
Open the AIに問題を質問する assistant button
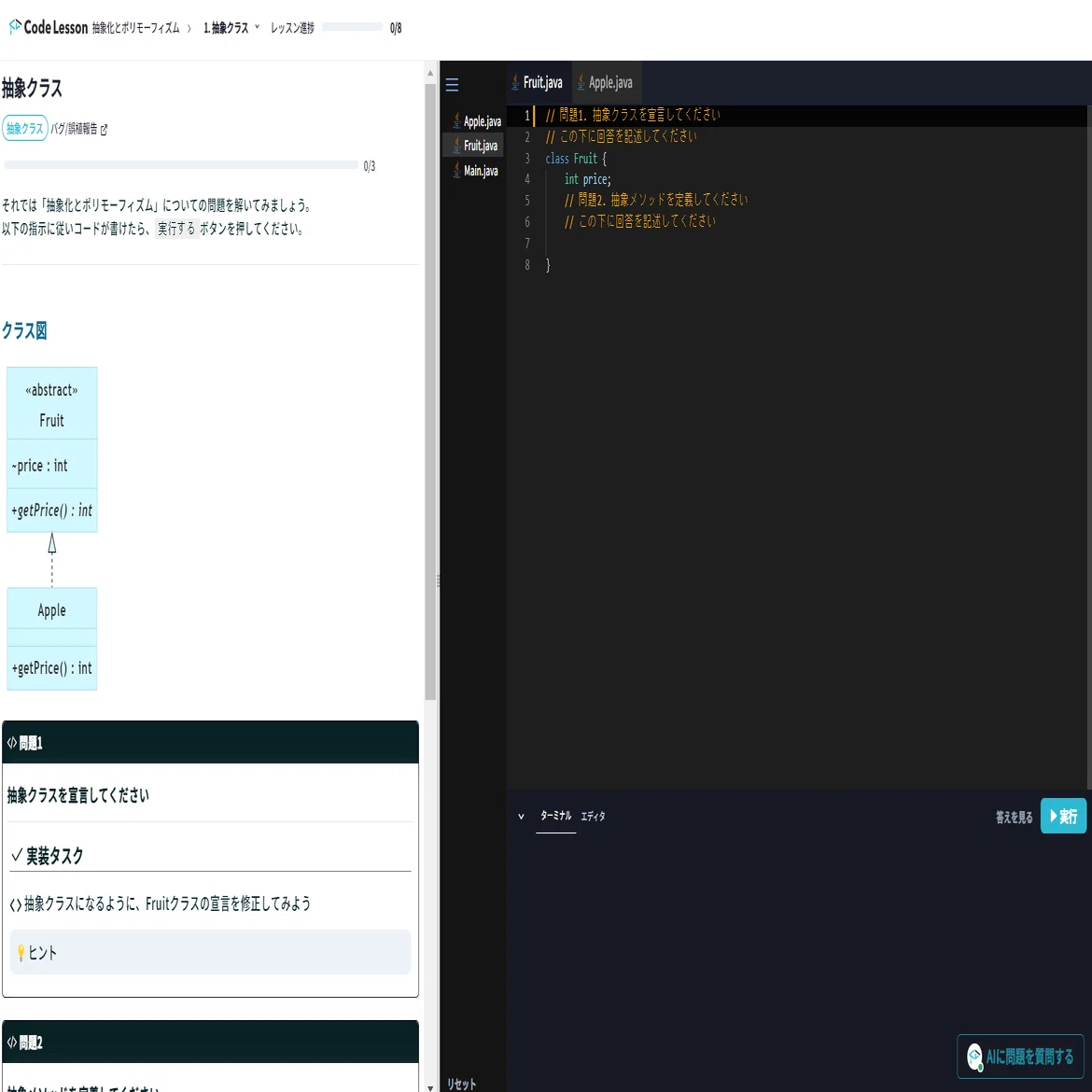click(1020, 1057)
